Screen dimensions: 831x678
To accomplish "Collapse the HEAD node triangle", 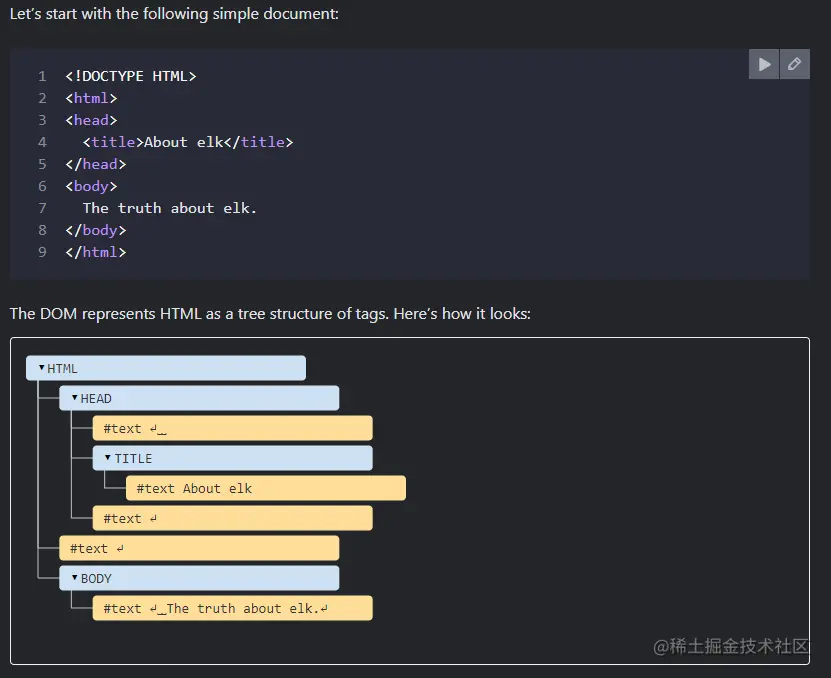I will tap(74, 398).
